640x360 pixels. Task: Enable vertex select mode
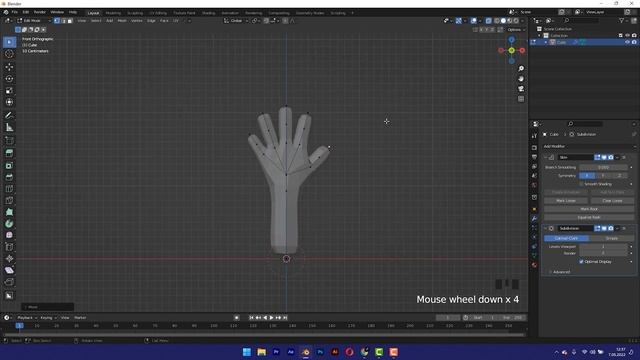coord(57,20)
